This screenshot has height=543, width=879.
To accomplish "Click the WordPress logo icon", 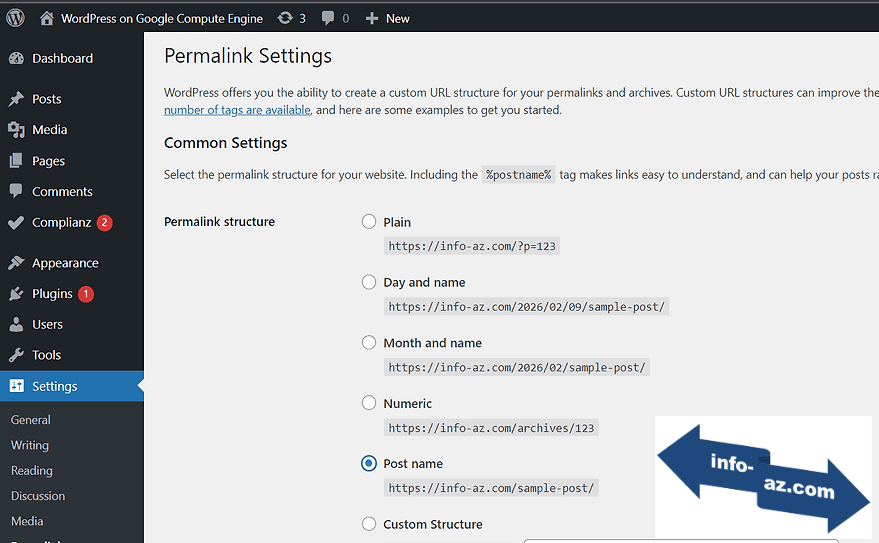I will tap(15, 18).
